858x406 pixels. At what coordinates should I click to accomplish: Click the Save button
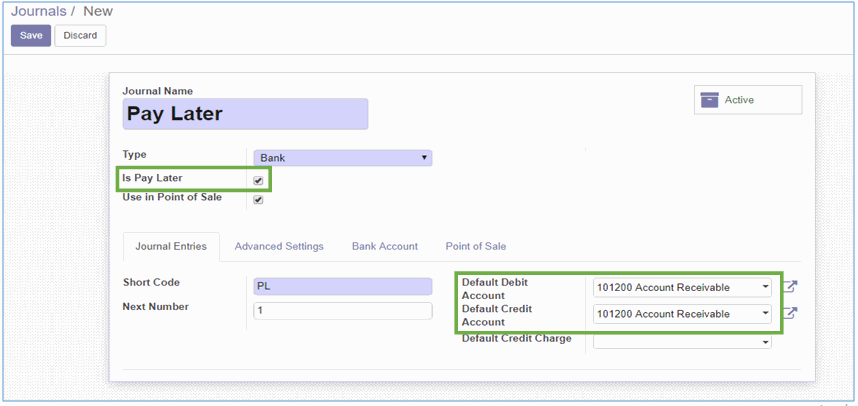pos(30,35)
